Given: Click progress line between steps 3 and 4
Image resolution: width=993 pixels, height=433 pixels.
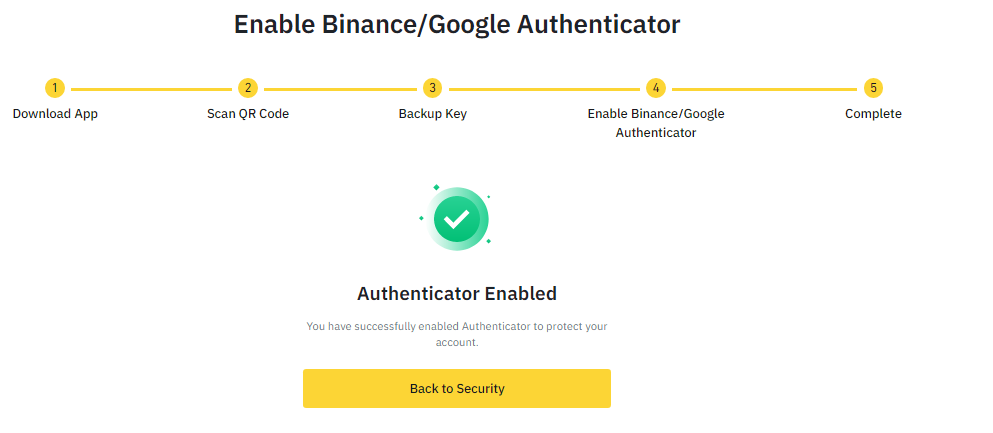Looking at the screenshot, I should point(544,89).
